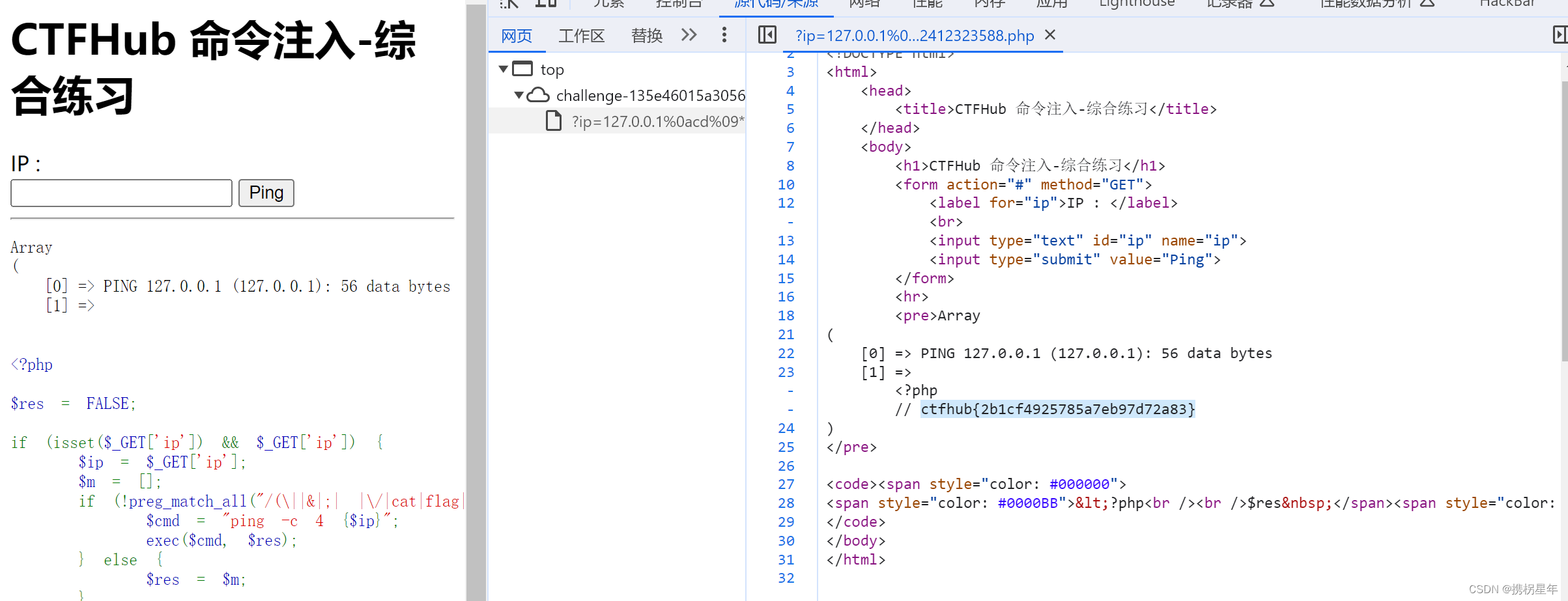The width and height of the screenshot is (1568, 601).
Task: Click the <pre>Array source line
Action: [937, 315]
